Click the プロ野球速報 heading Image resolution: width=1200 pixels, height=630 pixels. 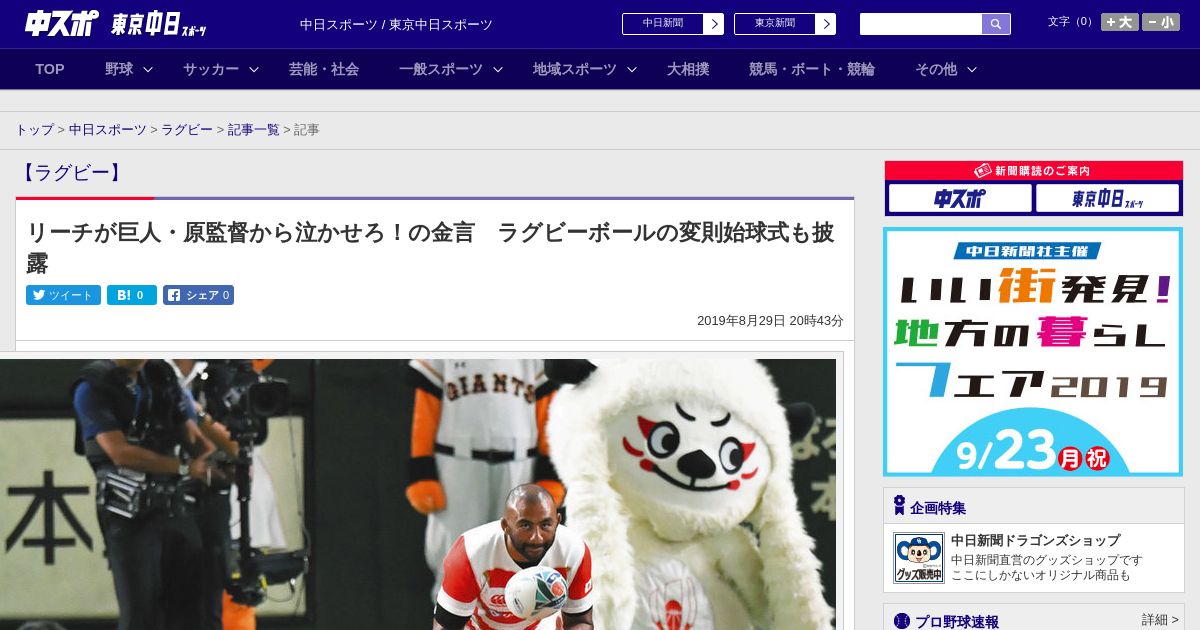click(957, 622)
